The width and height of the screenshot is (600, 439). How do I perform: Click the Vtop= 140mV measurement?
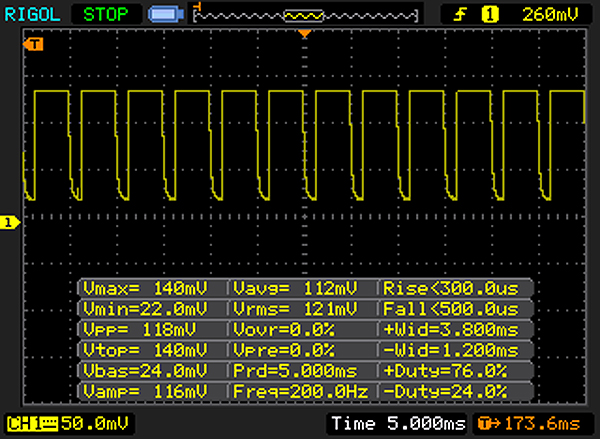point(145,350)
